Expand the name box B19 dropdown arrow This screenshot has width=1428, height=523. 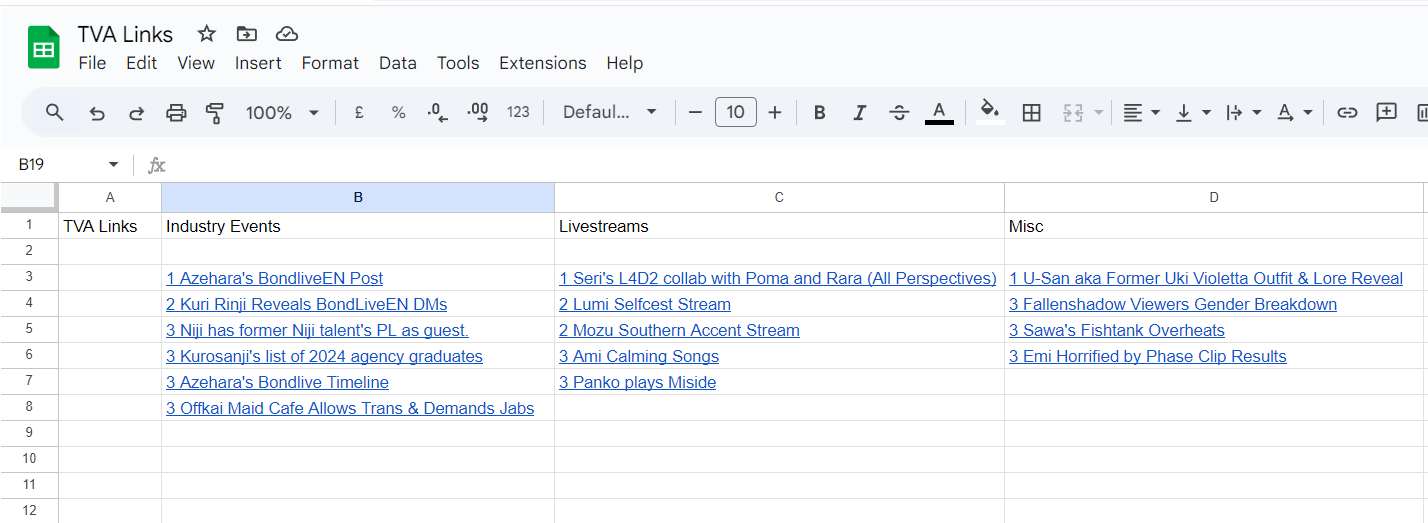click(x=113, y=165)
